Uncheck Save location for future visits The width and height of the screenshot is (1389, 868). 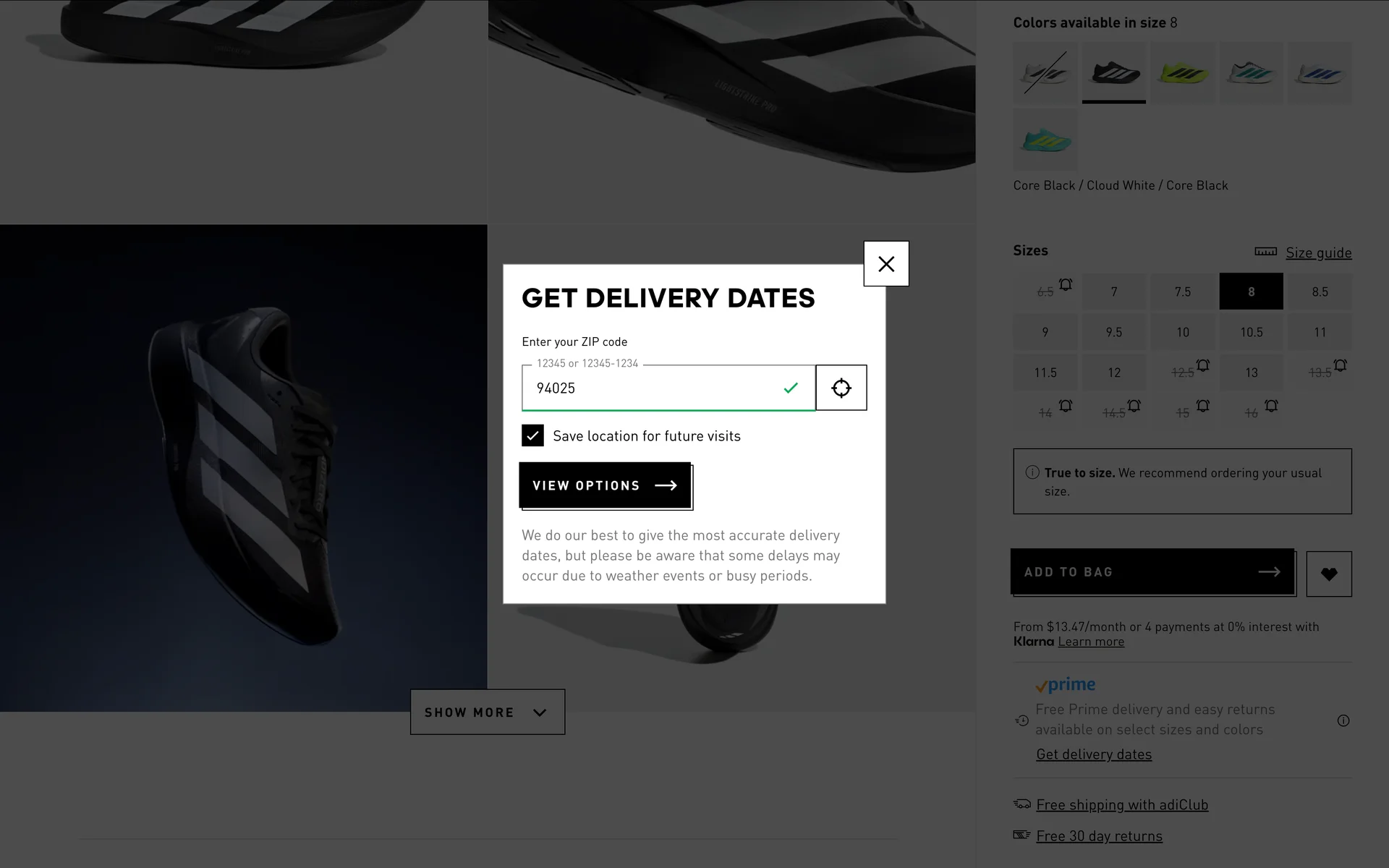532,435
